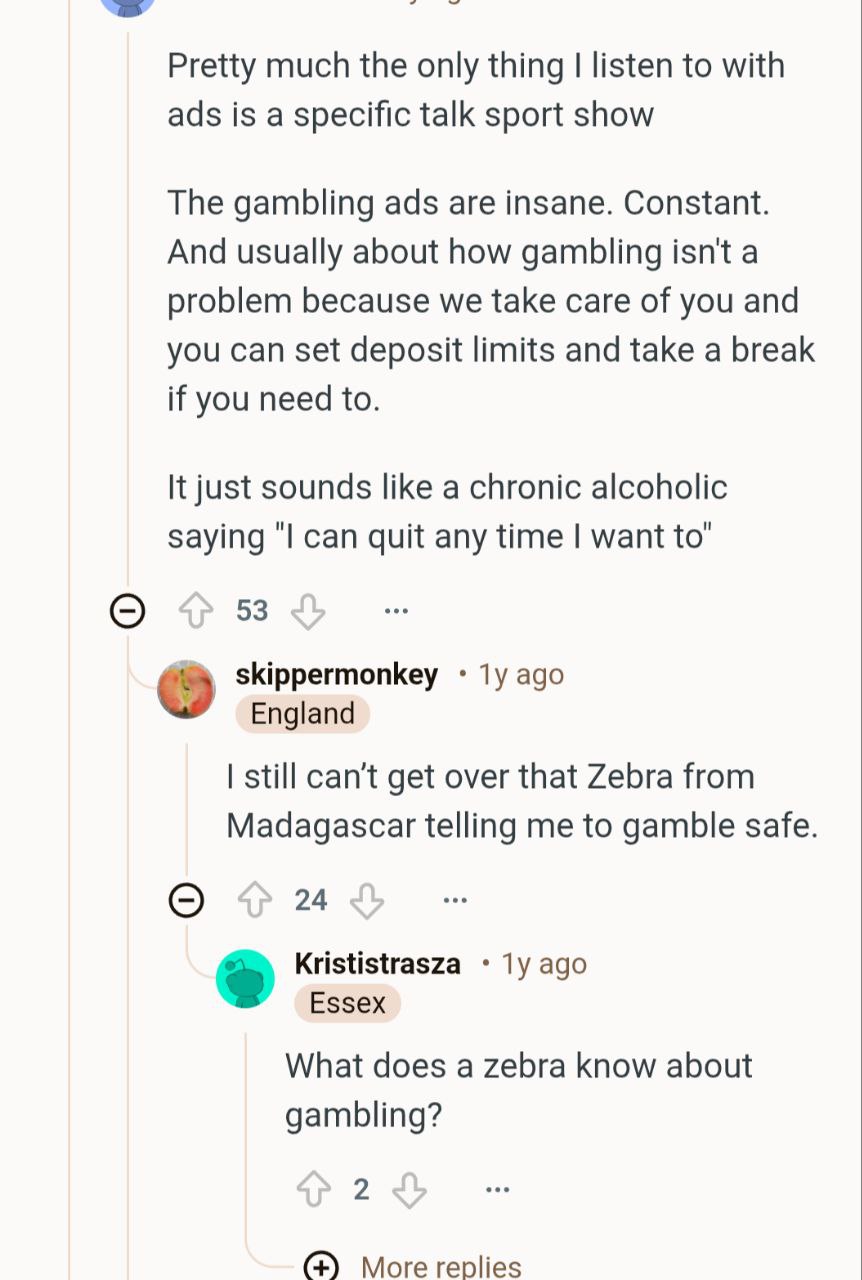Select the England user flair
The image size is (862, 1280).
pyautogui.click(x=302, y=714)
